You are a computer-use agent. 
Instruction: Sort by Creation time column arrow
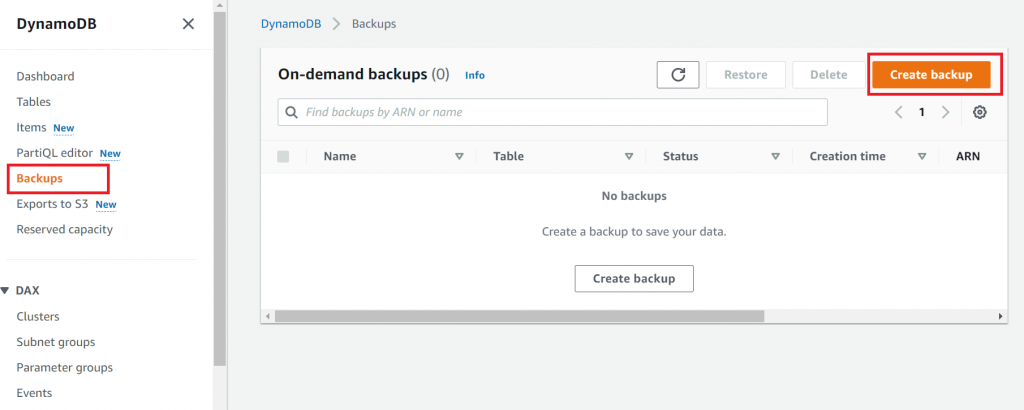(x=922, y=156)
